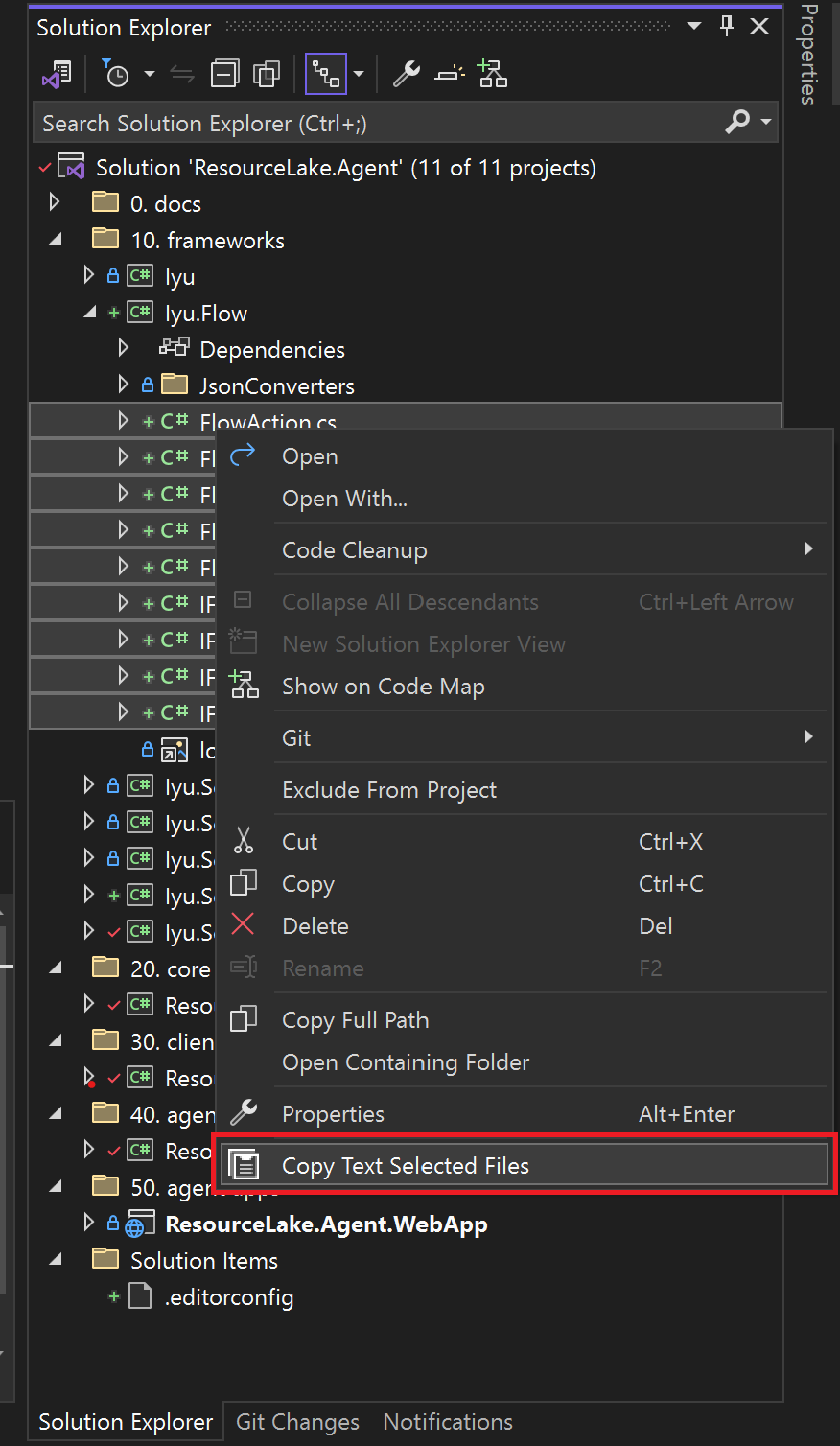This screenshot has height=1446, width=840.
Task: Click the C# project icon of Iyu
Action: pos(141,276)
